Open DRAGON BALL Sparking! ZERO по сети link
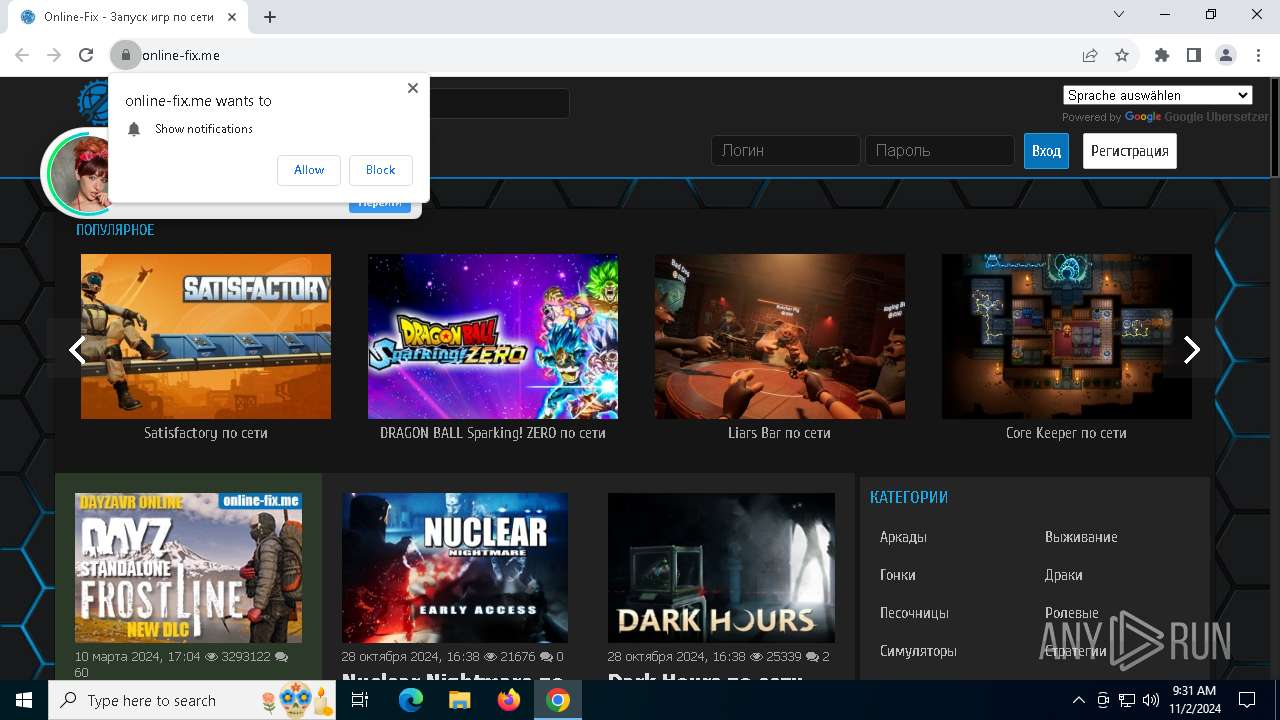This screenshot has width=1280, height=720. click(493, 433)
